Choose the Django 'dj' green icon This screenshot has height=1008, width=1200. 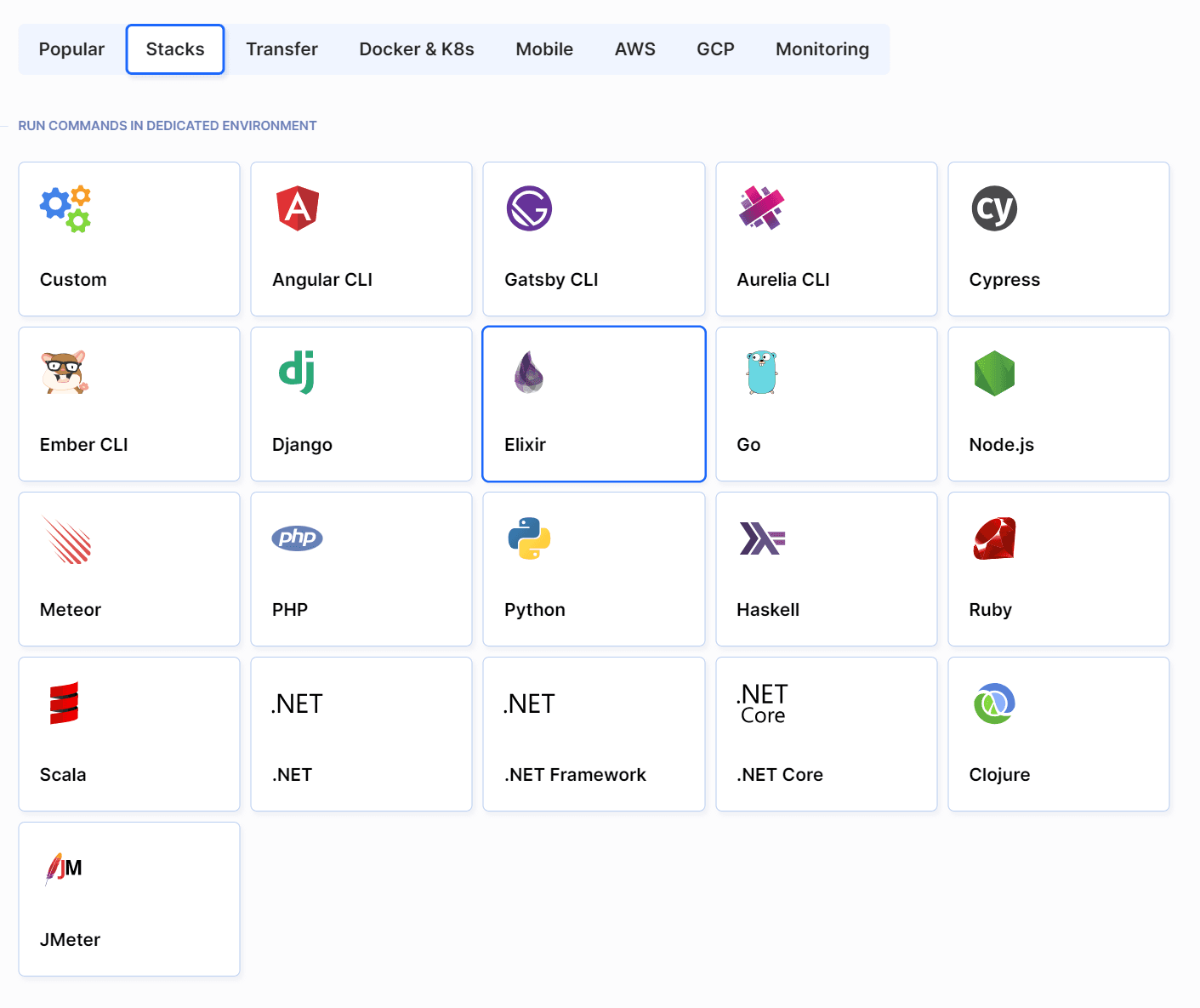click(x=297, y=373)
